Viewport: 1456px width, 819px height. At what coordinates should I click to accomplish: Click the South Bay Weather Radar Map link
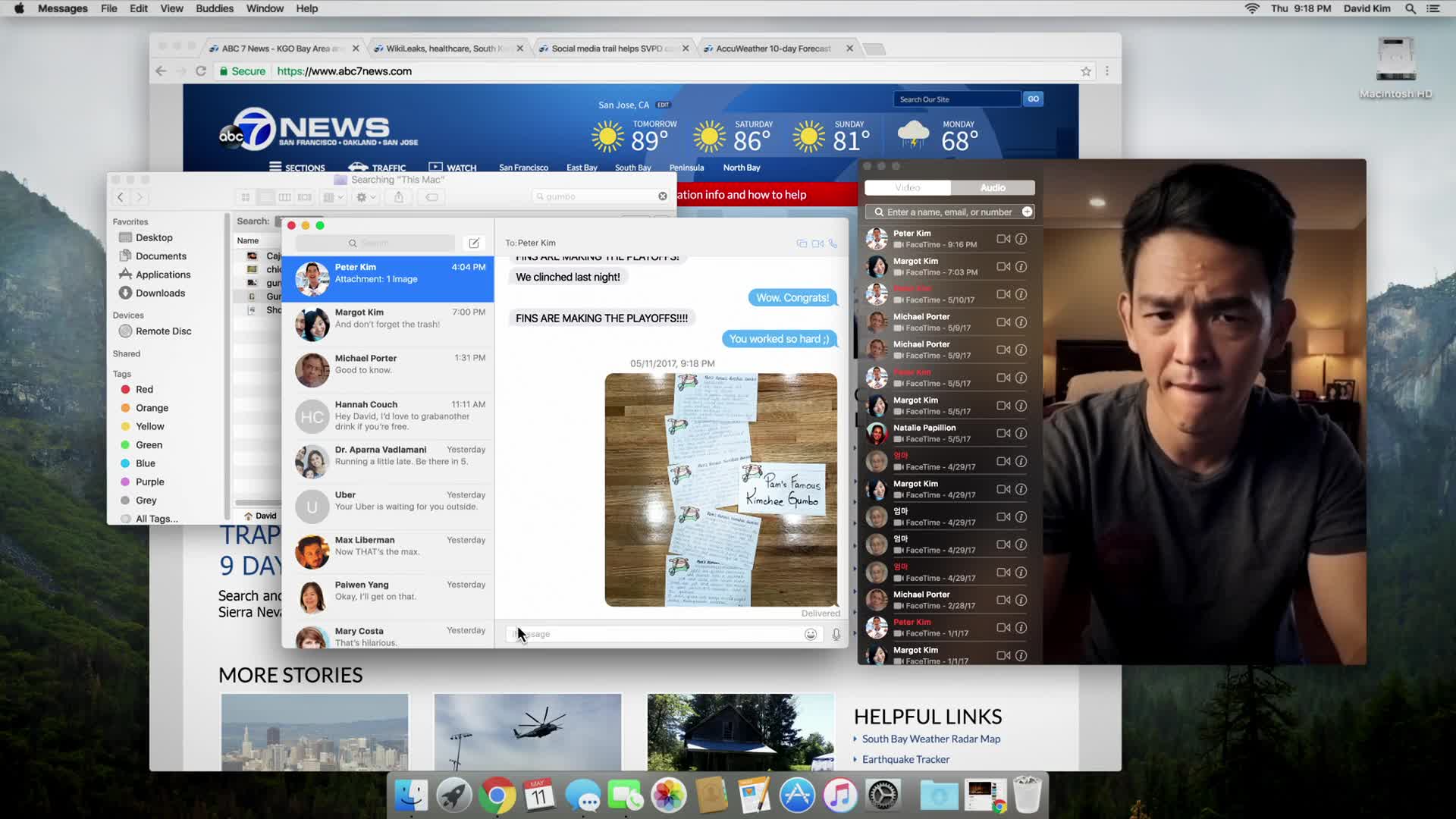[931, 738]
